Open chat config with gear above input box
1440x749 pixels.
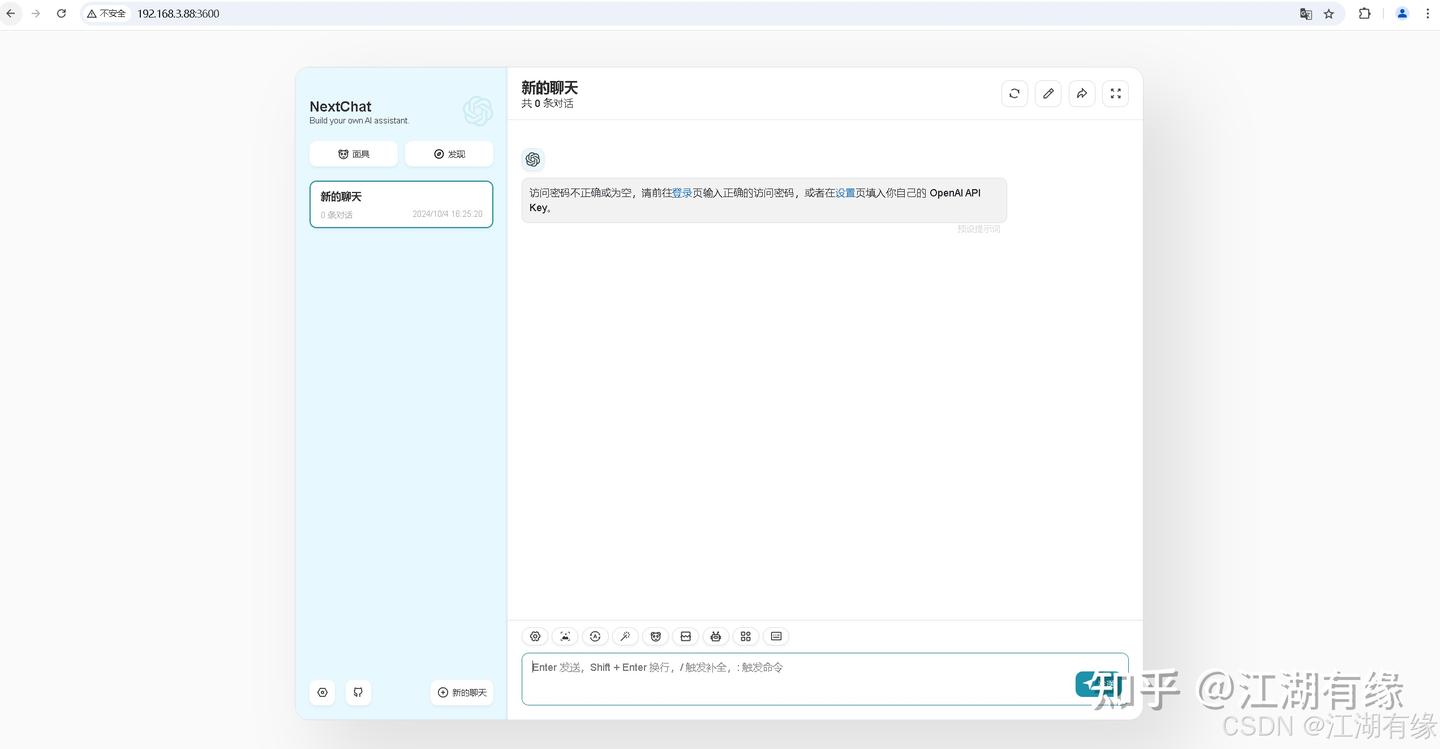click(535, 636)
